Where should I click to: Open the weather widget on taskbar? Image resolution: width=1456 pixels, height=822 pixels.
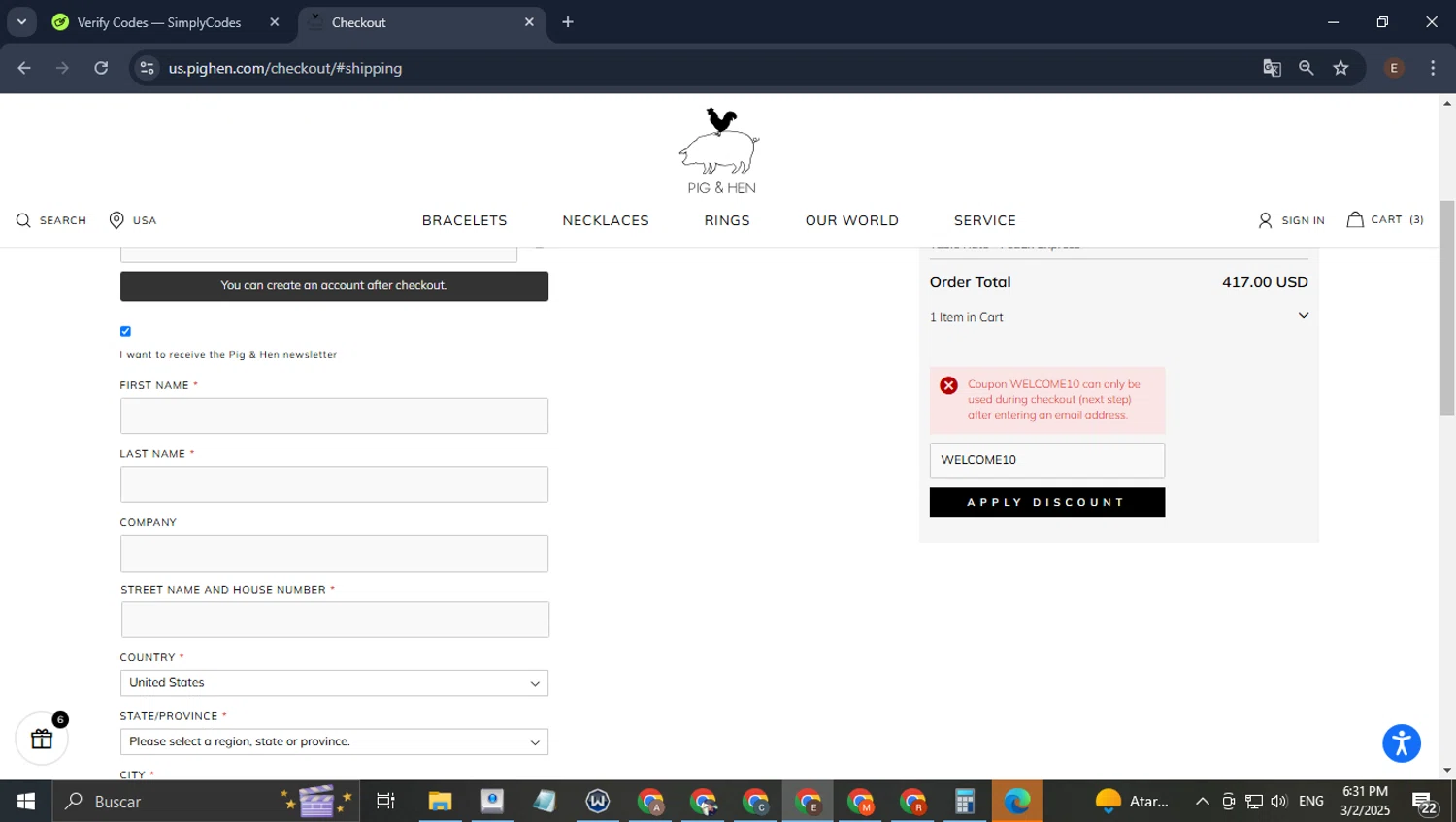1132,802
